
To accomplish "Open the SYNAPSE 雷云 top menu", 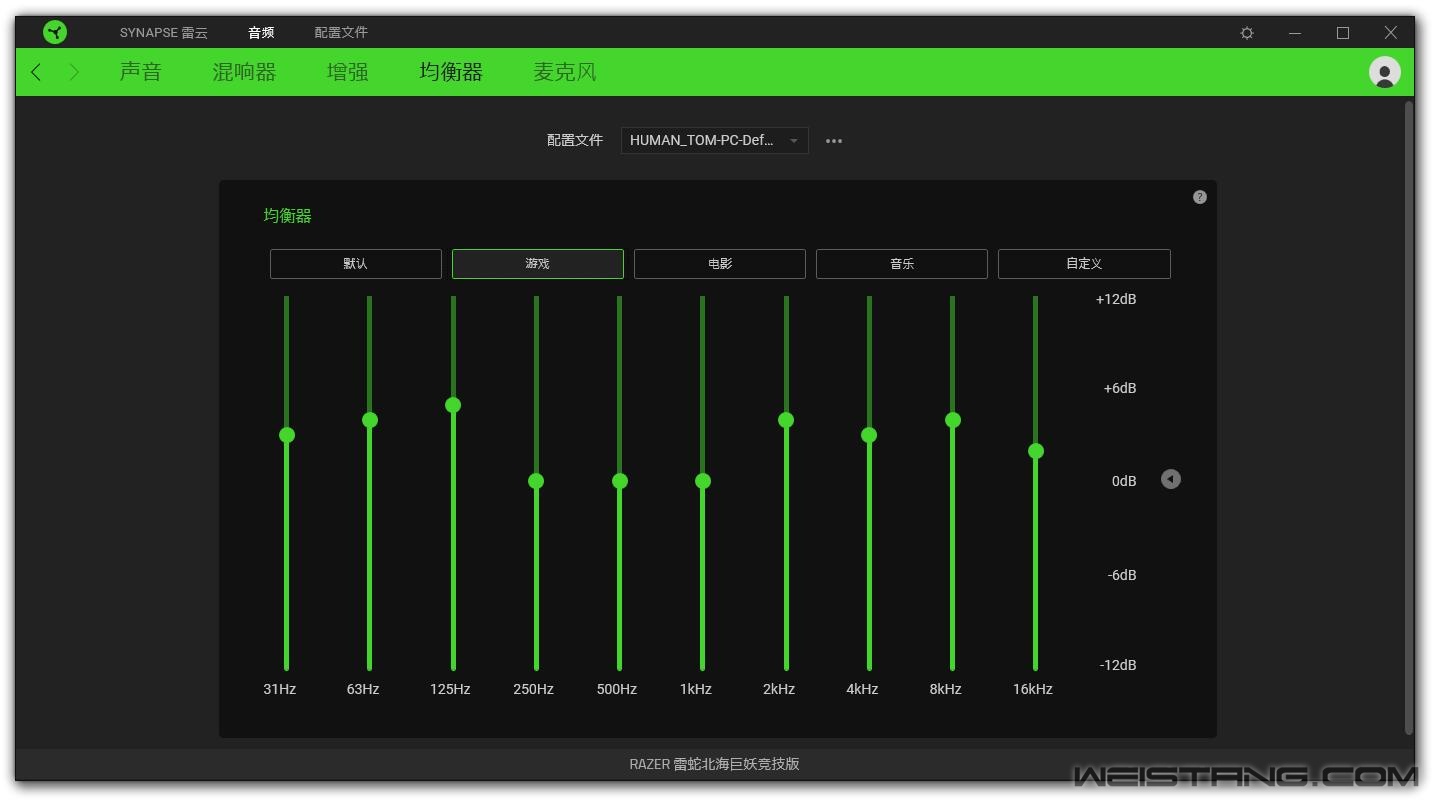I will pos(164,33).
